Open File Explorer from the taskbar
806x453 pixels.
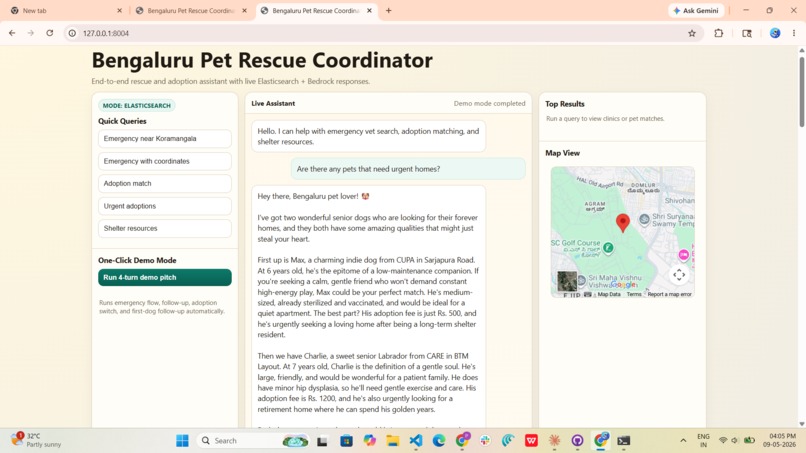point(393,441)
